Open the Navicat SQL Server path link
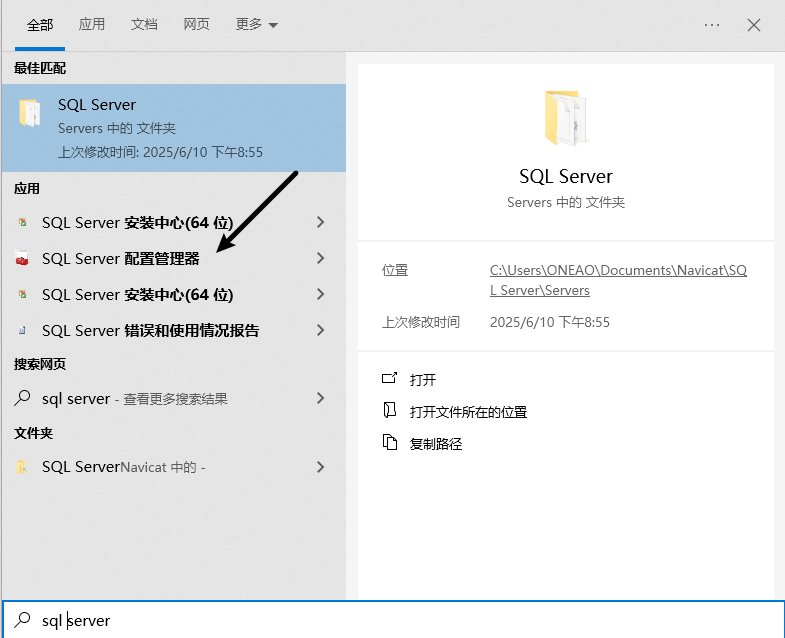 point(618,280)
